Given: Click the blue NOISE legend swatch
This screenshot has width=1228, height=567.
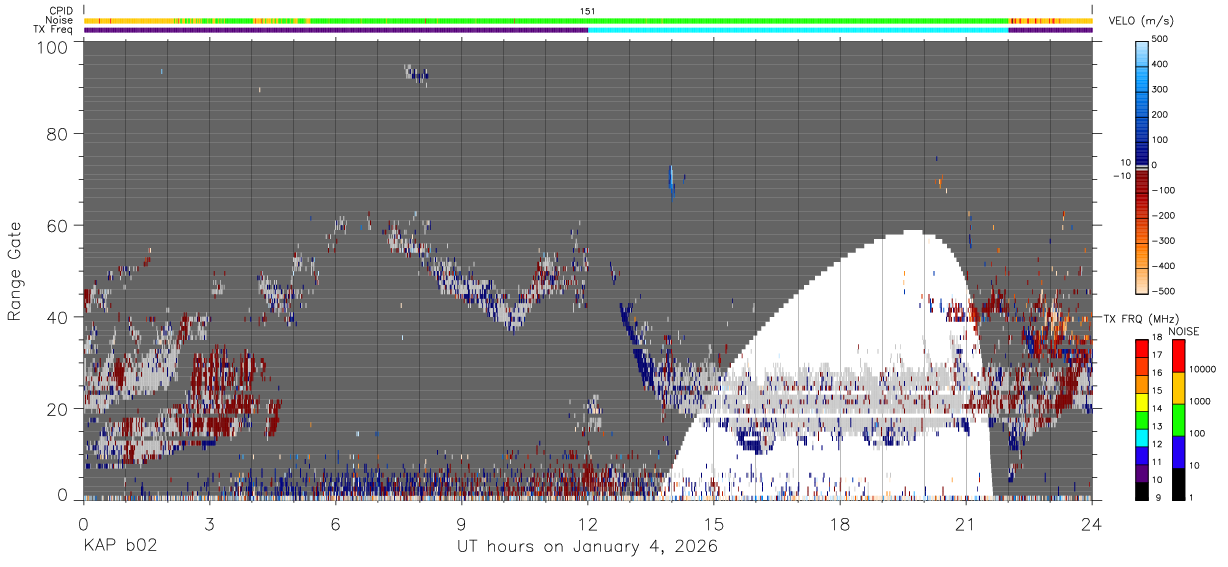Looking at the screenshot, I should 1178,452.
